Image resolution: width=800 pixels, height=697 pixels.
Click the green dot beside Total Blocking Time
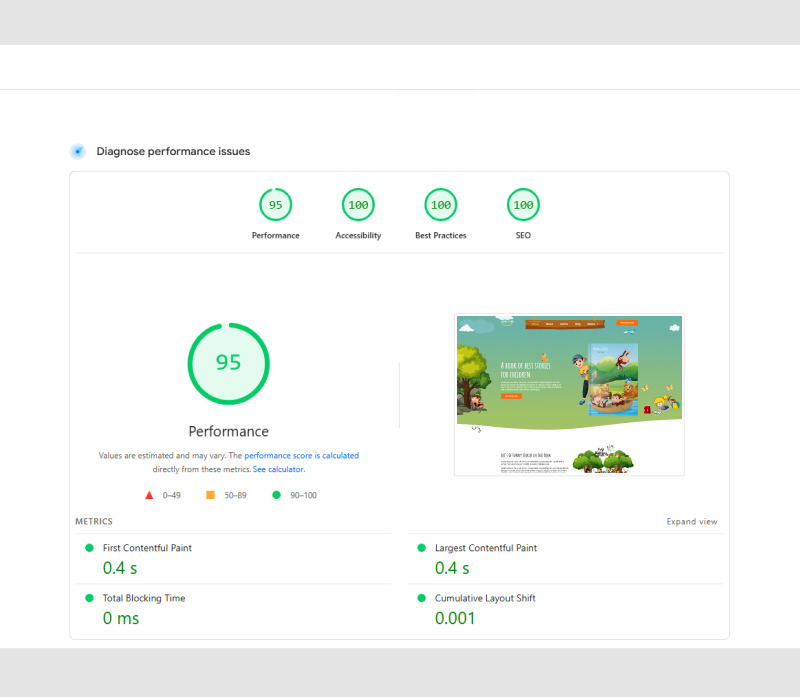[x=89, y=598]
